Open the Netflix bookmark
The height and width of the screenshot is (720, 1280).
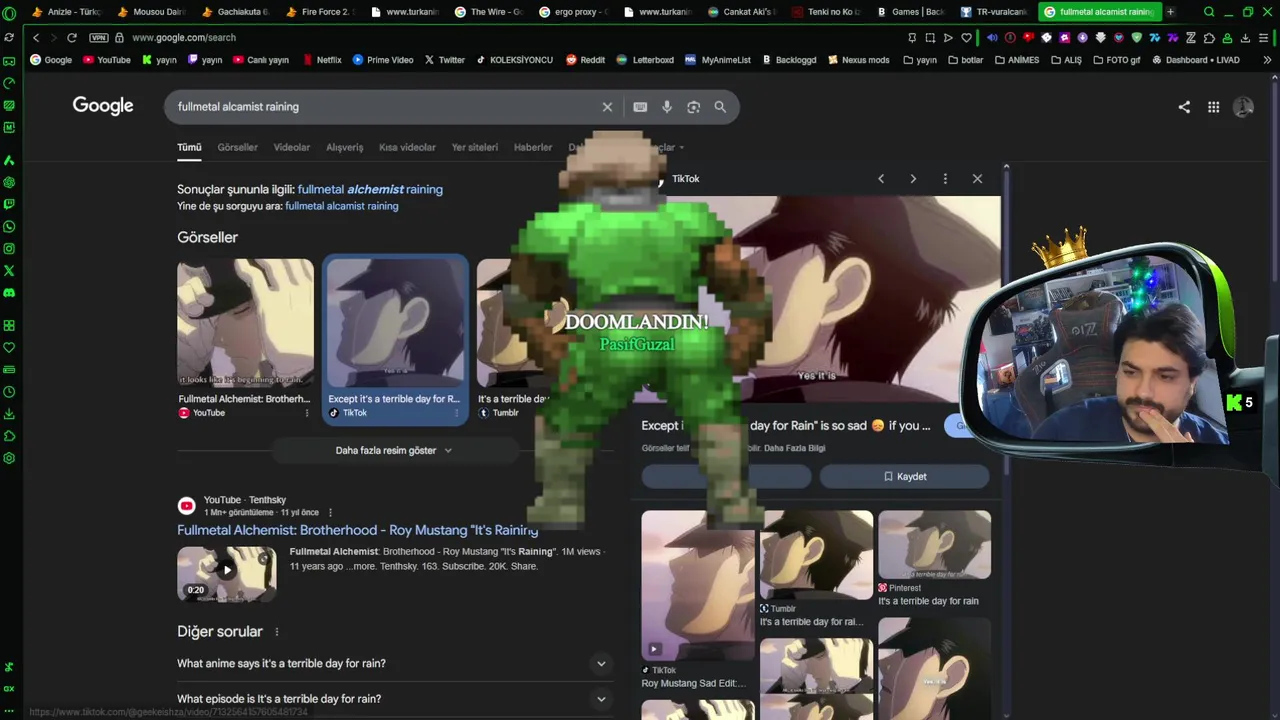click(321, 60)
